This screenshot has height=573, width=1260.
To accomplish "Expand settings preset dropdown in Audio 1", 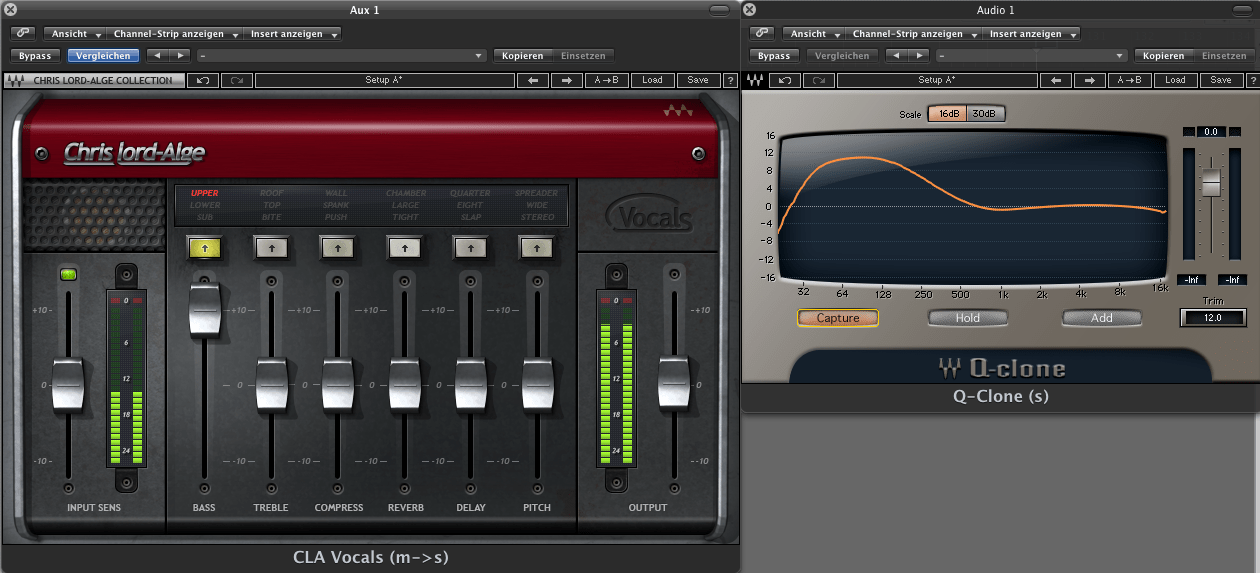I will coord(1031,56).
